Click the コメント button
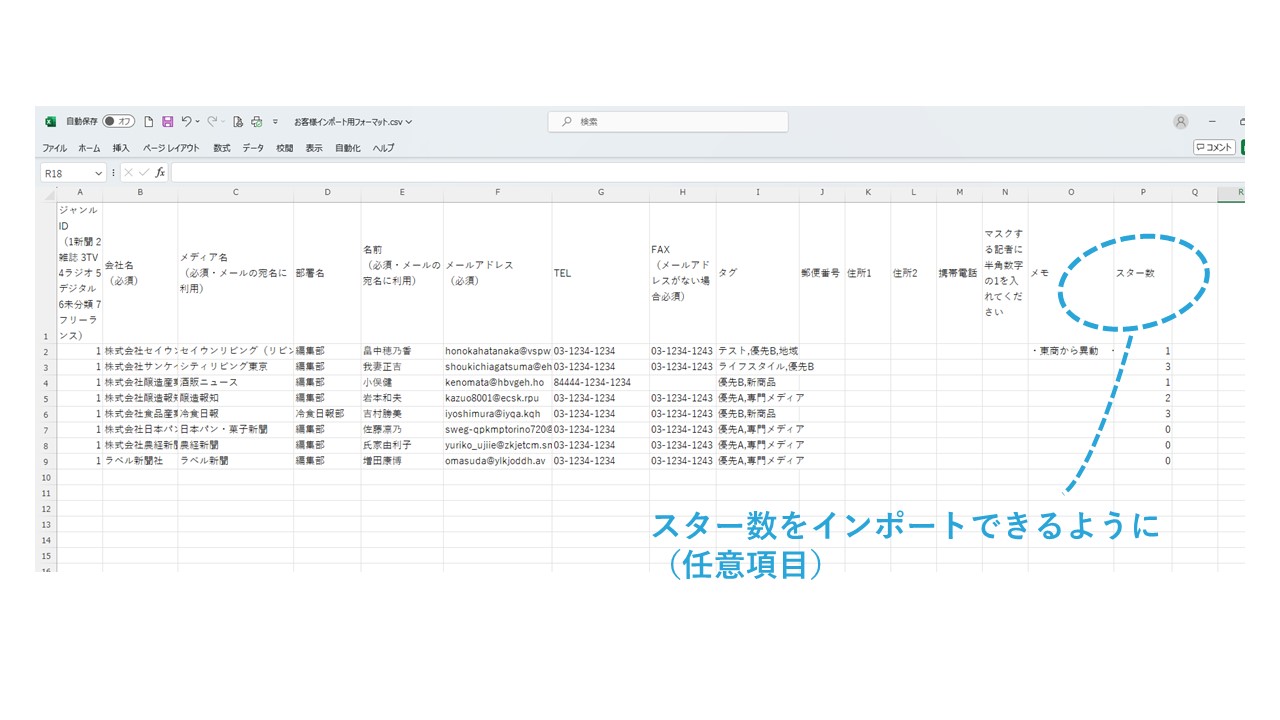 [1214, 148]
